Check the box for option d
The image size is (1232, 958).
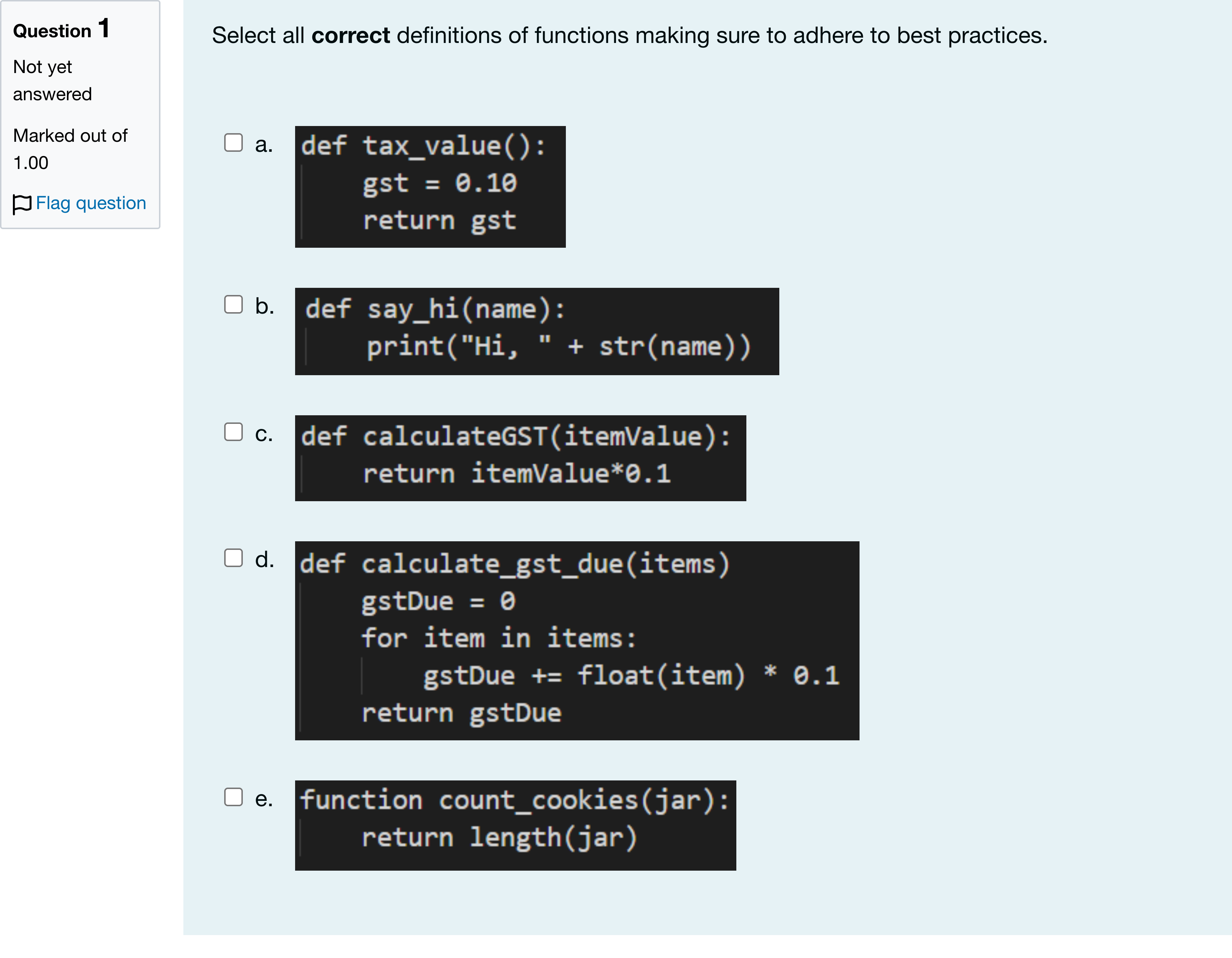(x=234, y=558)
